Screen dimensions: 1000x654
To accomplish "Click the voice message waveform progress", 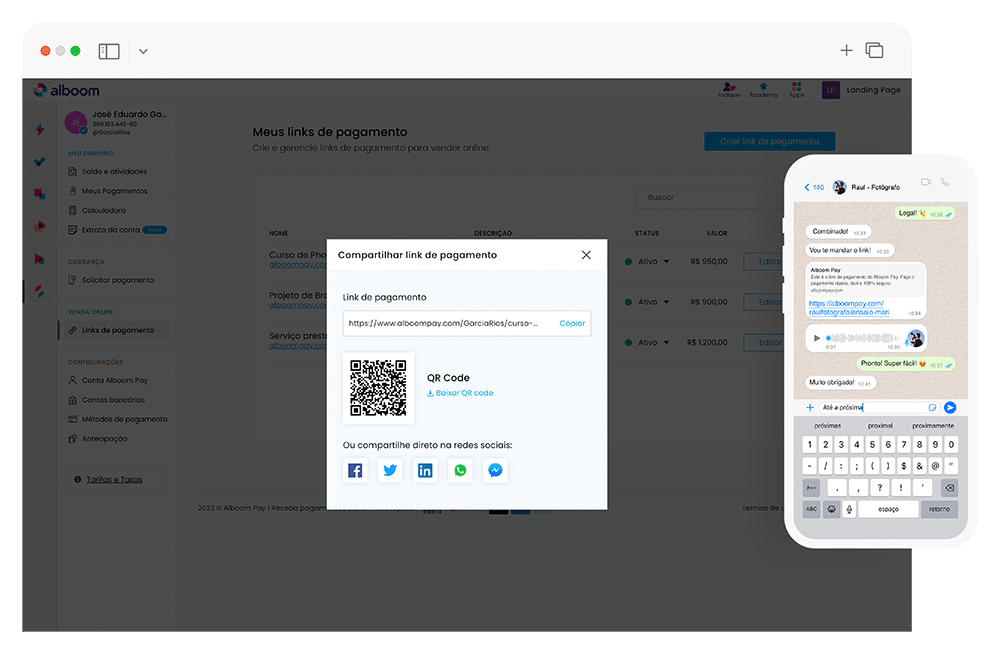I will coord(863,338).
